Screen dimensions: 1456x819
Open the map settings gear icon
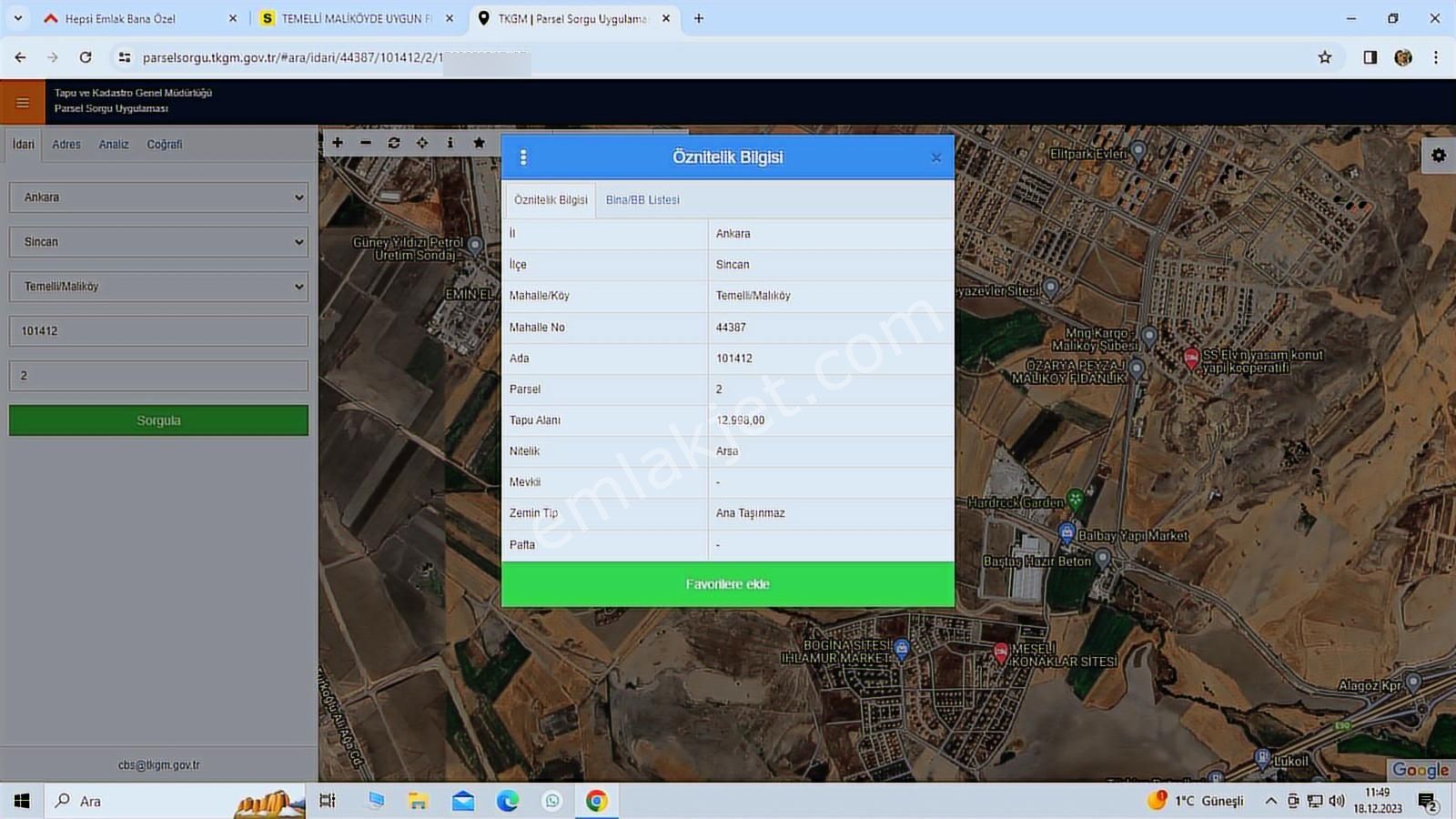click(1438, 156)
